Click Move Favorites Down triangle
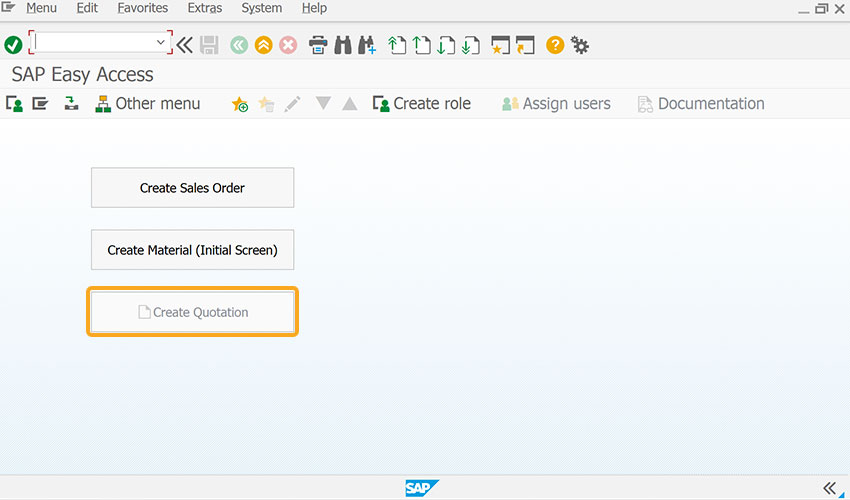The width and height of the screenshot is (850, 500). tap(323, 103)
